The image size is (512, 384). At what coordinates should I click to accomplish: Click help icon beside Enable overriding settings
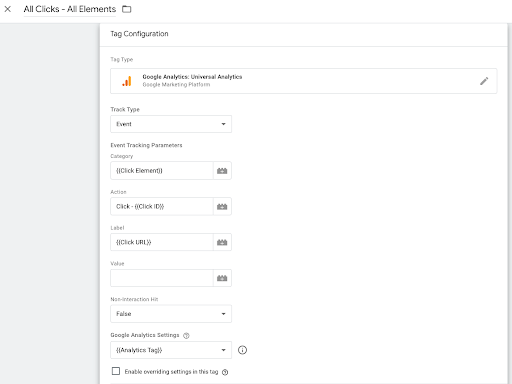tap(225, 372)
